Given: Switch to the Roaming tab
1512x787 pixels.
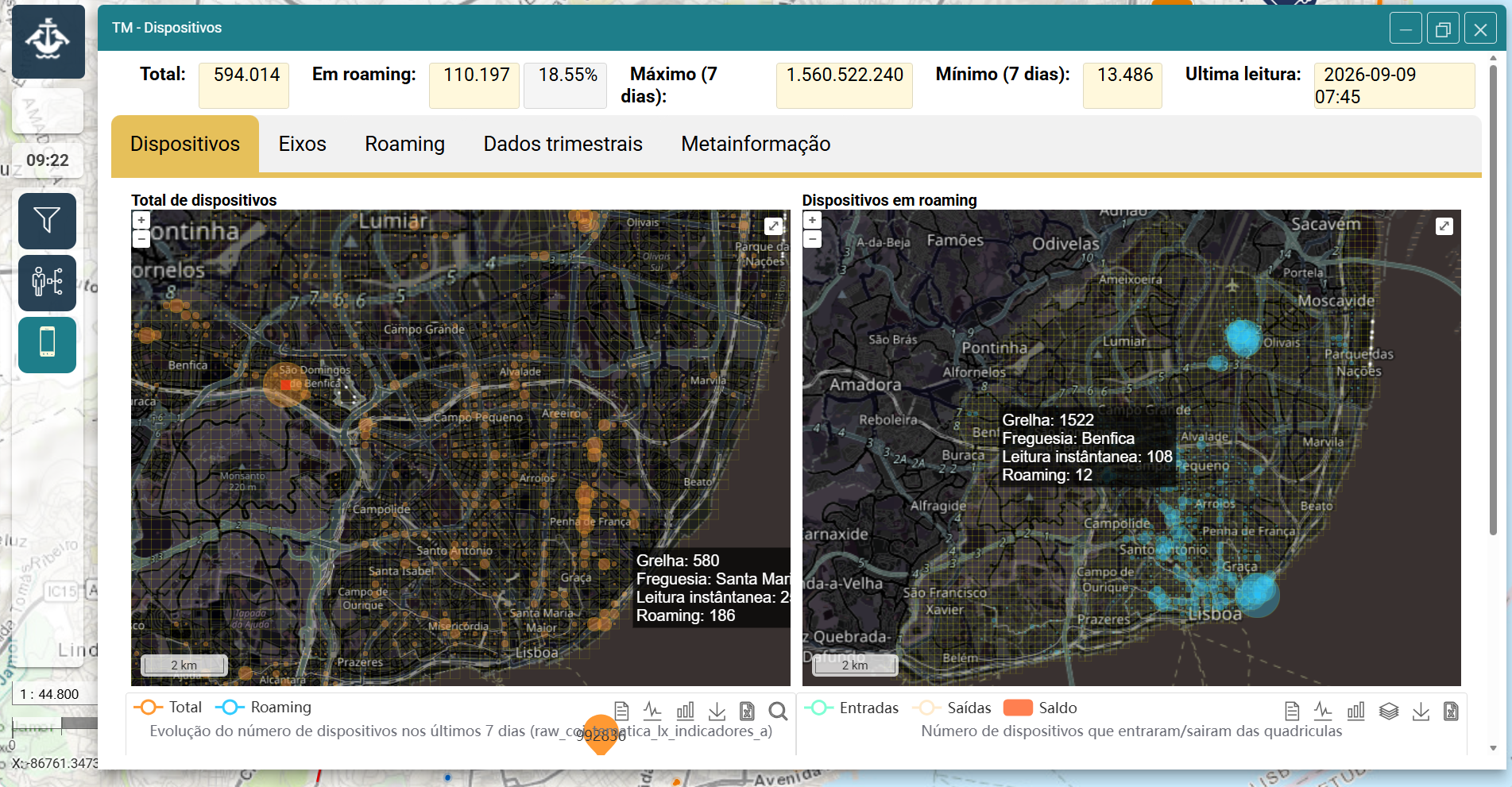Looking at the screenshot, I should (x=405, y=144).
